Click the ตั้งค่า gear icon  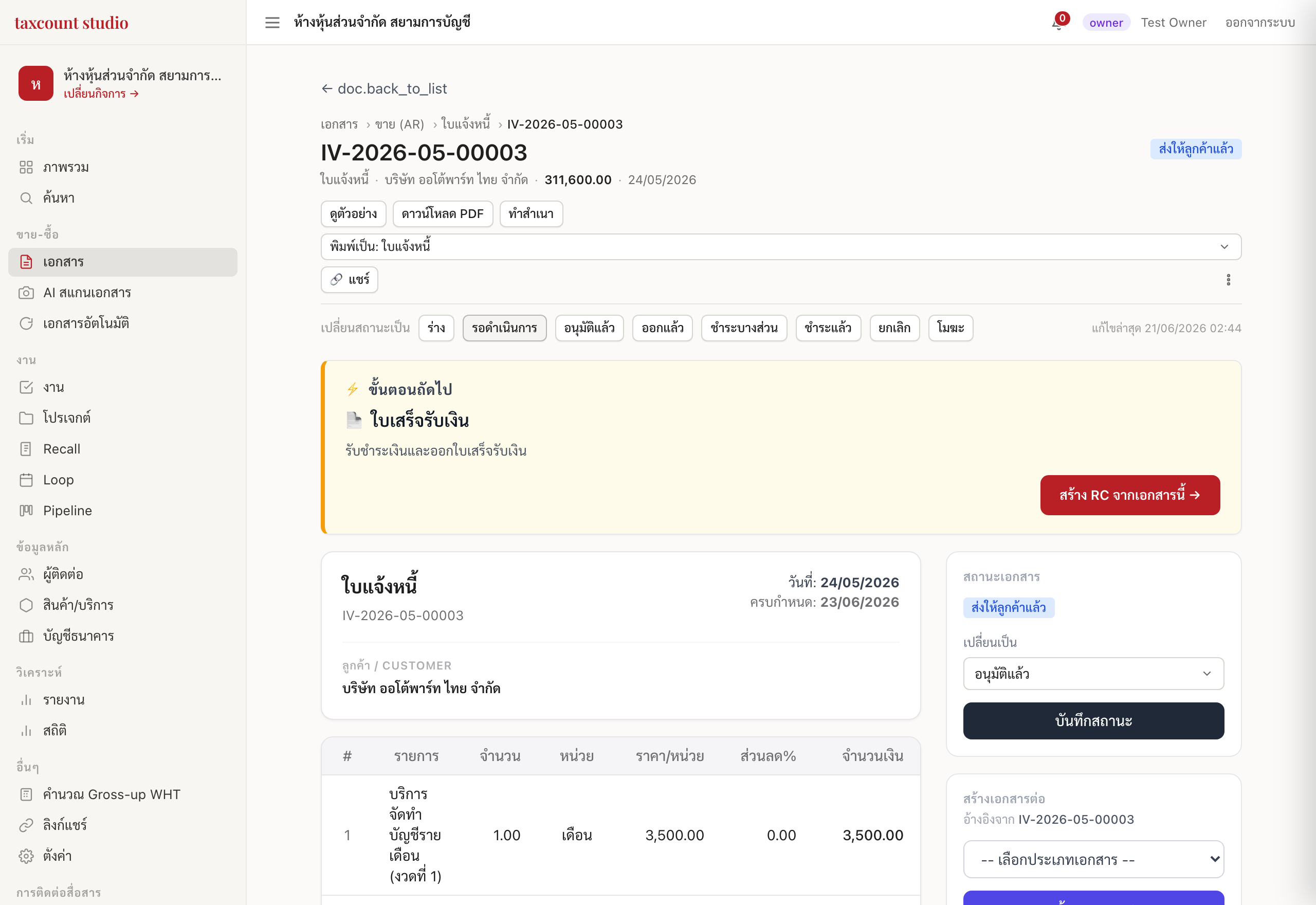(x=26, y=856)
